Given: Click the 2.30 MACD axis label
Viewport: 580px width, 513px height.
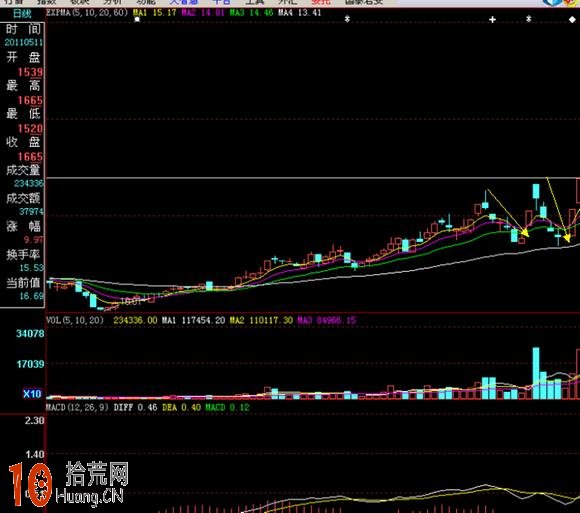Looking at the screenshot, I should tap(34, 421).
